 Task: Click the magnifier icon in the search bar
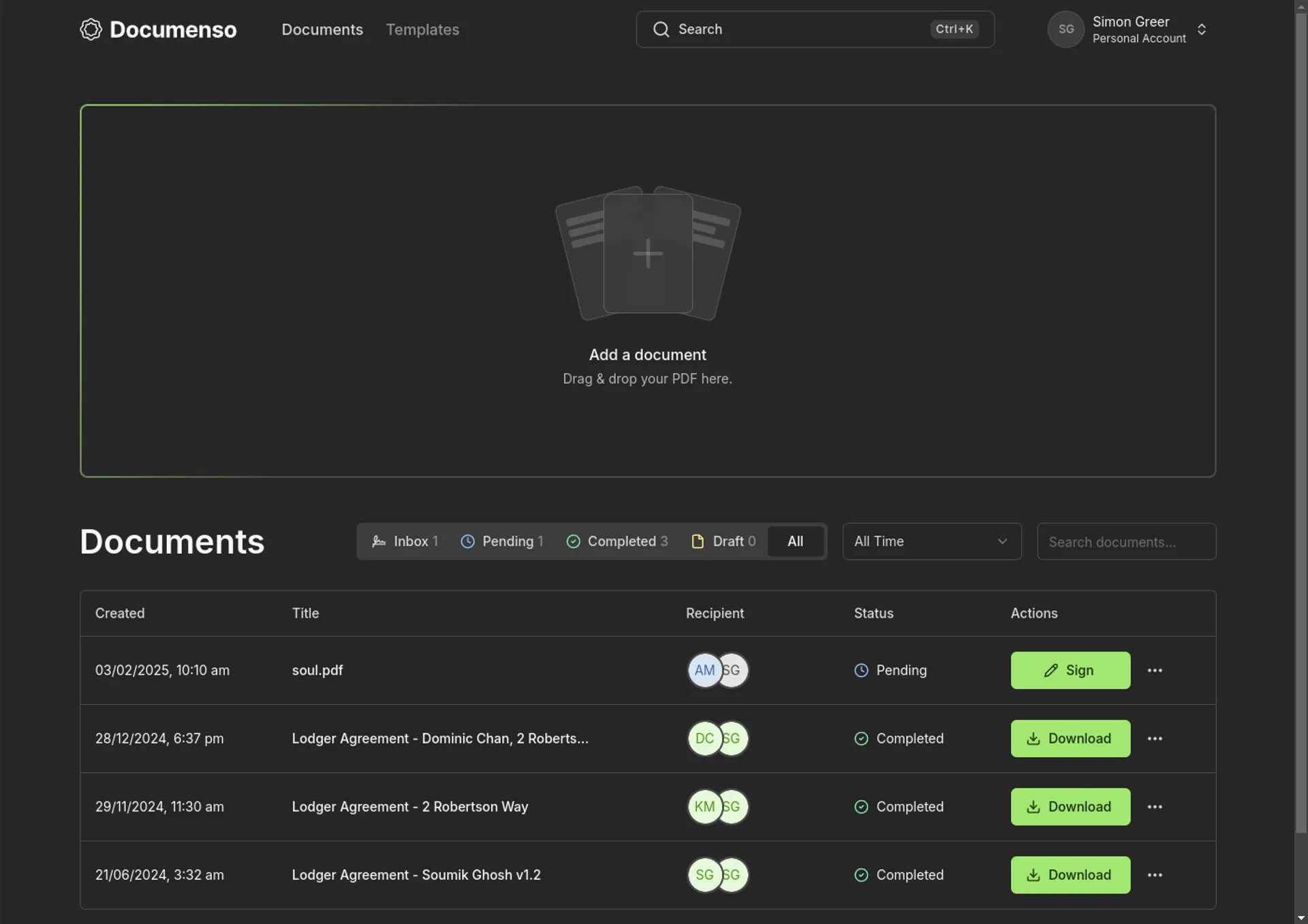661,29
